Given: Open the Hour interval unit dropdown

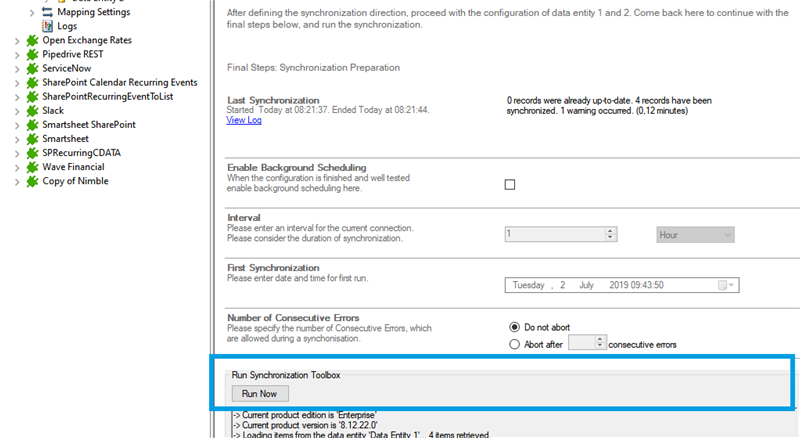Looking at the screenshot, I should click(695, 234).
